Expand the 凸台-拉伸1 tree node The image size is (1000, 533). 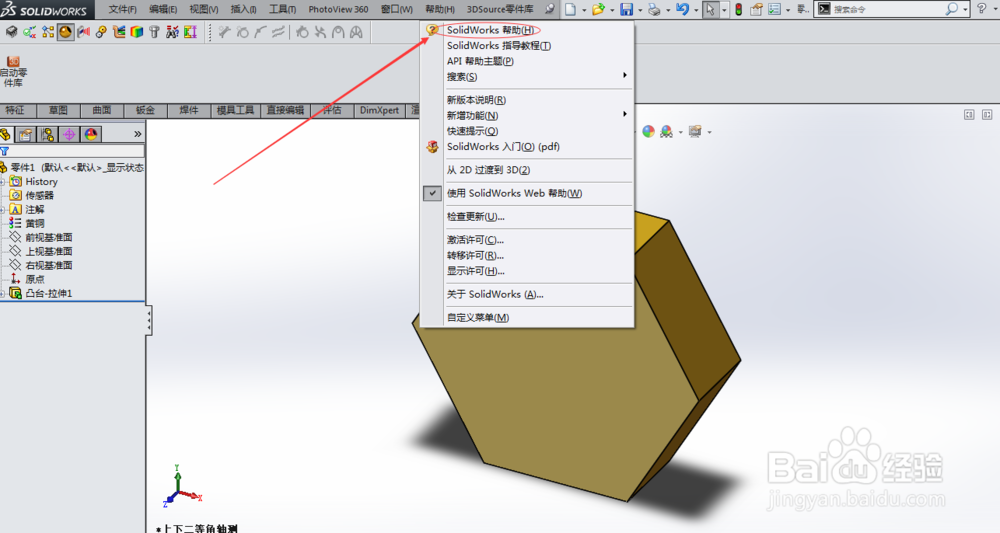pyautogui.click(x=3, y=294)
